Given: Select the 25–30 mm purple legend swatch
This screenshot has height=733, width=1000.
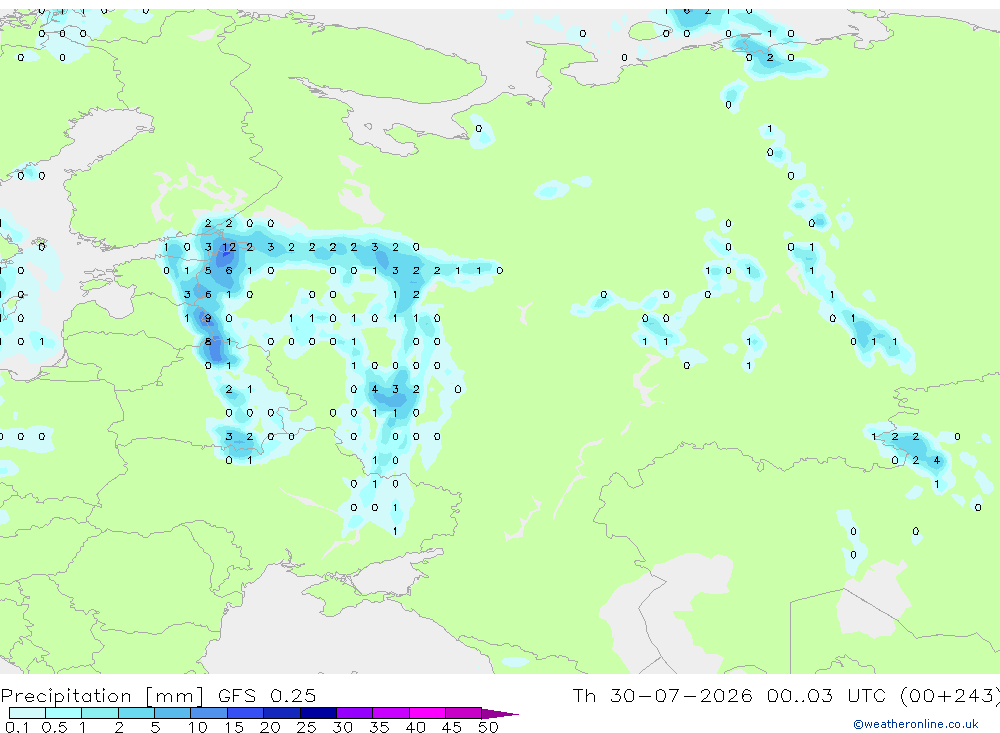Looking at the screenshot, I should (318, 713).
